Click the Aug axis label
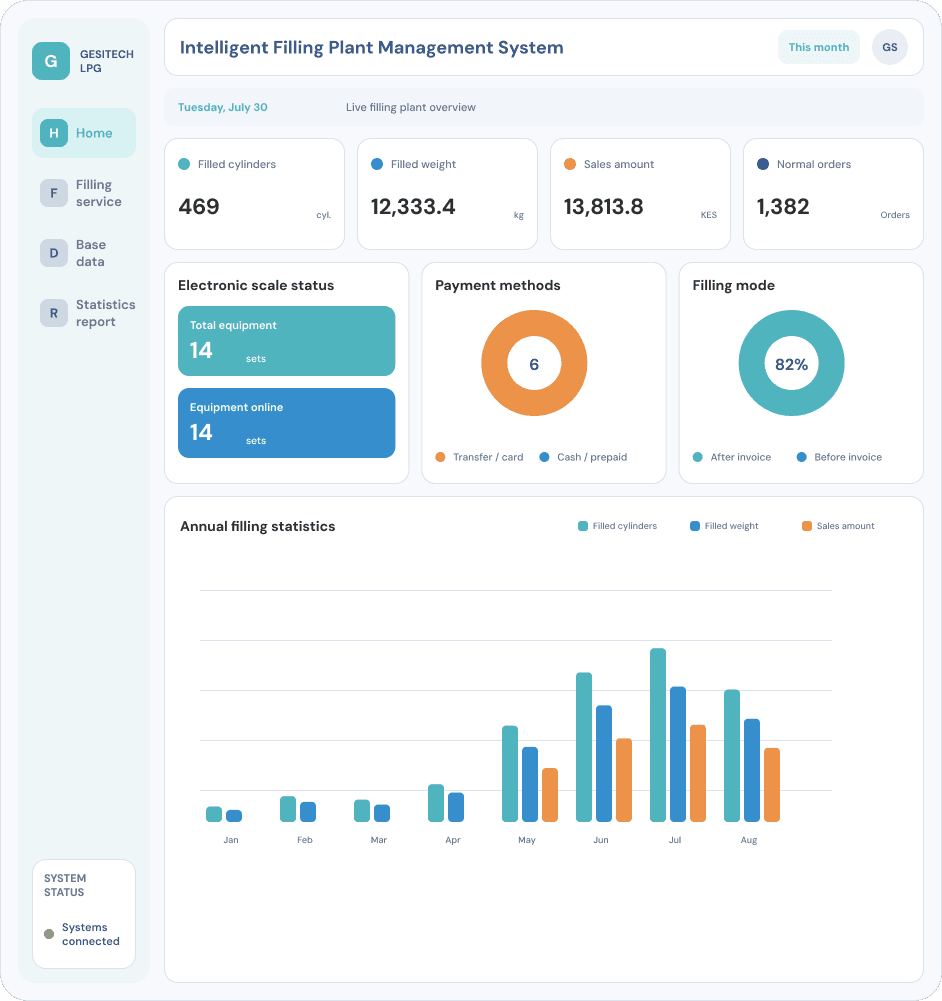This screenshot has width=942, height=1001. click(x=749, y=840)
